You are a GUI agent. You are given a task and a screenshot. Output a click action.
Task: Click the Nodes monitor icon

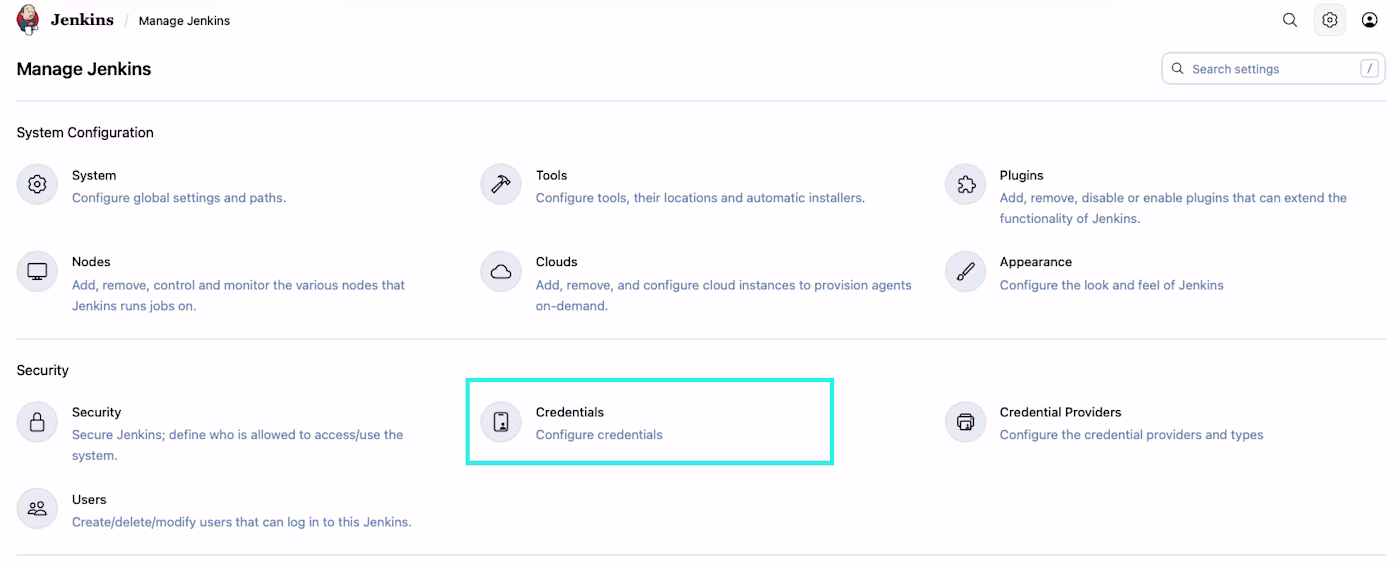coord(38,272)
